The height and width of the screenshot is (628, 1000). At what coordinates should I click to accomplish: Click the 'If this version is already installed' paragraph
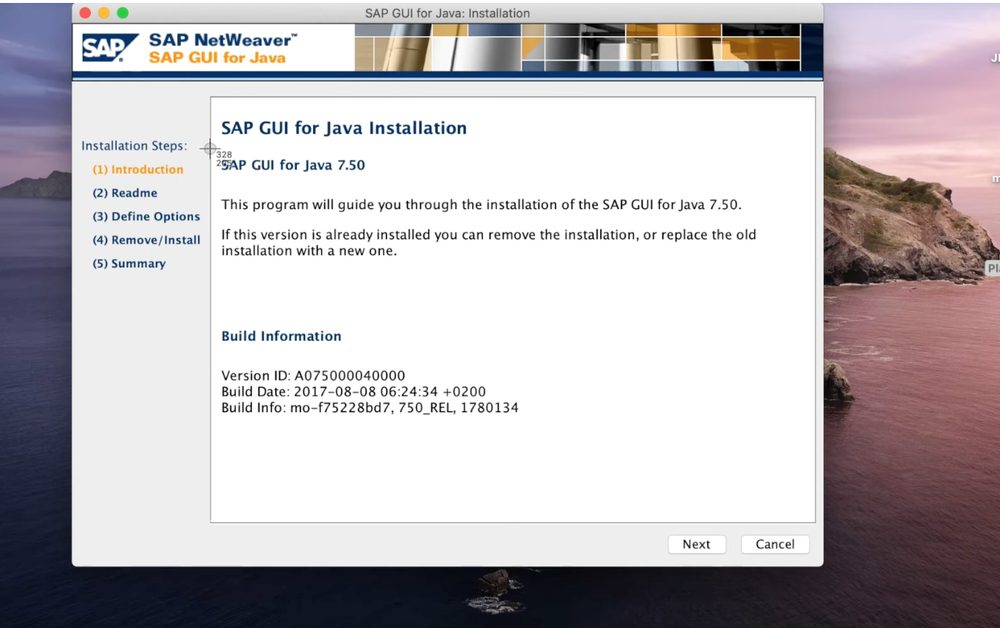pyautogui.click(x=489, y=243)
